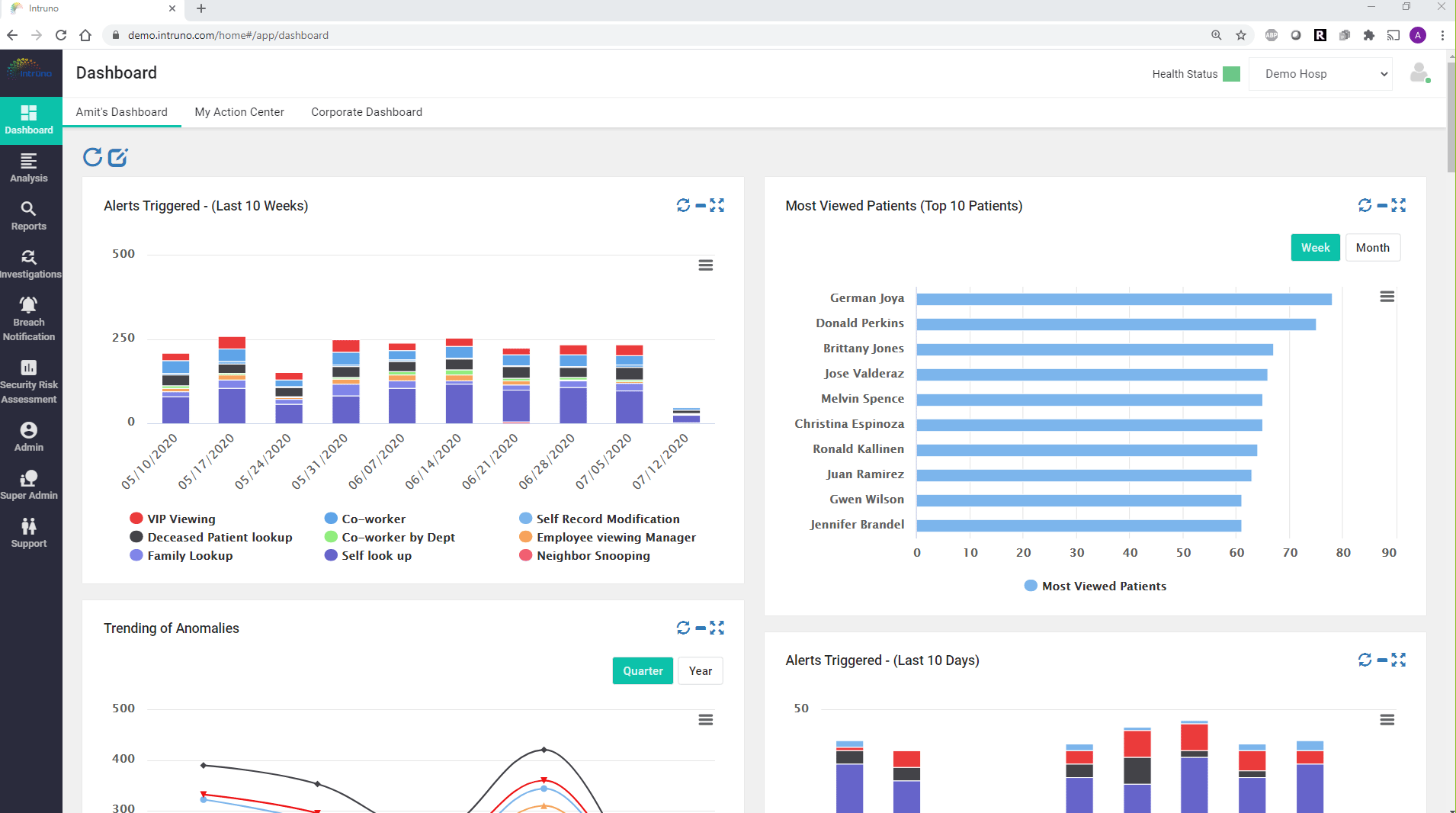Show Most Viewed Patients by Month

pos(1373,247)
